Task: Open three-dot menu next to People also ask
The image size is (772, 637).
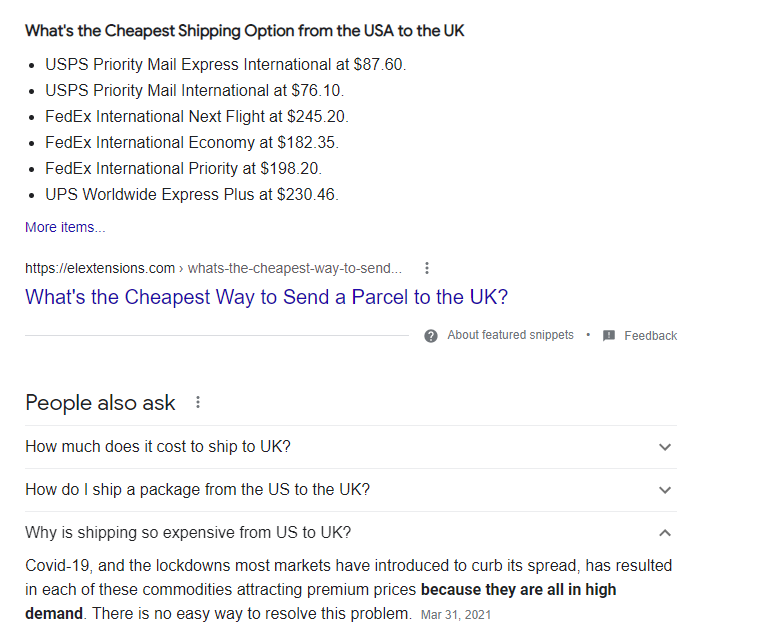Action: point(197,403)
